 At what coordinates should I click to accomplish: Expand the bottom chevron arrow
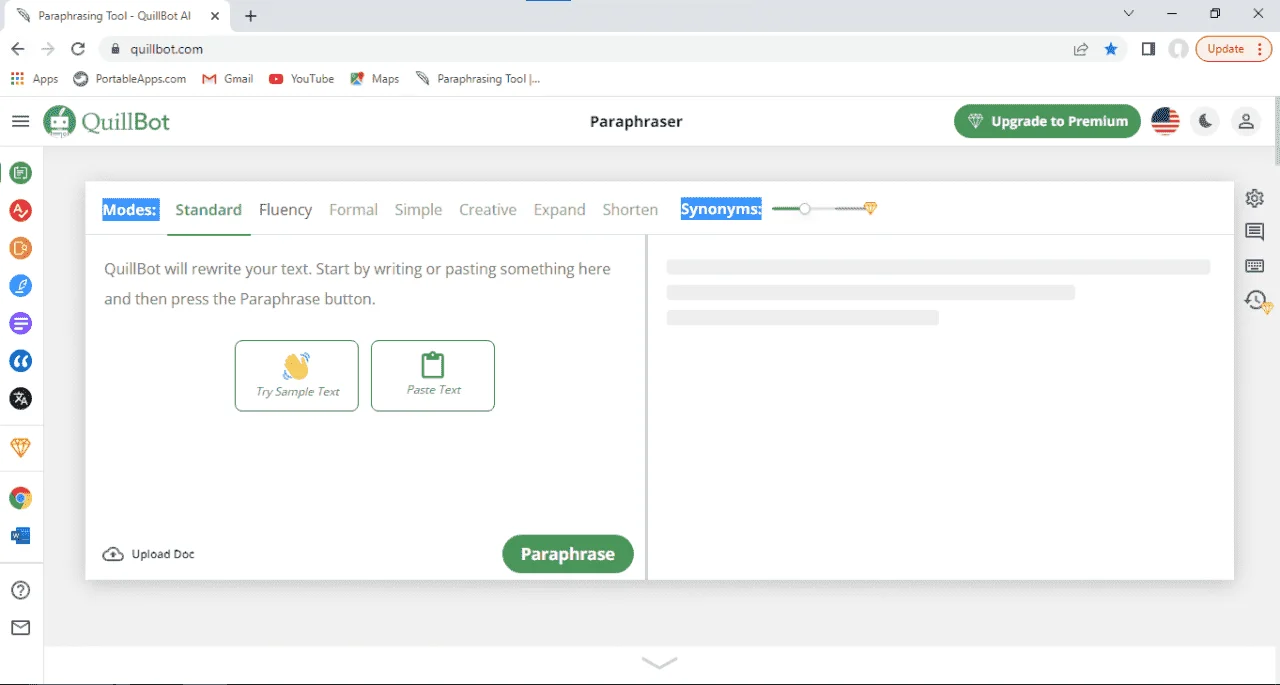pos(659,663)
